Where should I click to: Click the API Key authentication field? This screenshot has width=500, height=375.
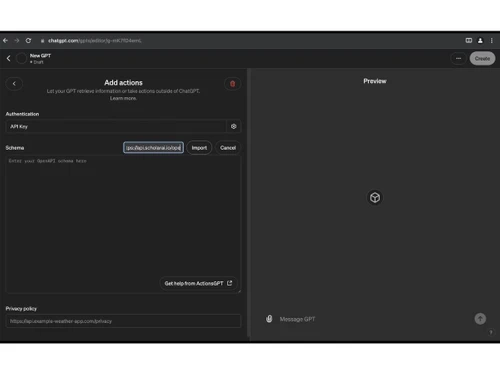(116, 126)
